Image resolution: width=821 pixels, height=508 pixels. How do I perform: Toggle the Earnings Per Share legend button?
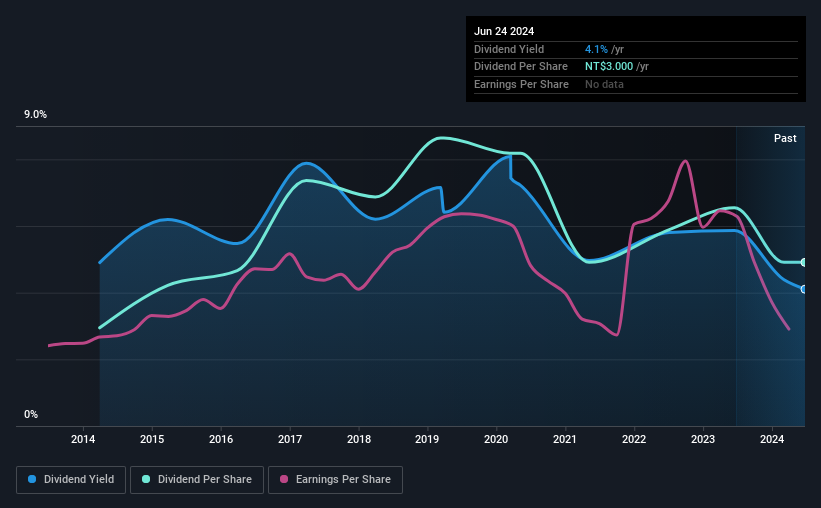(335, 480)
